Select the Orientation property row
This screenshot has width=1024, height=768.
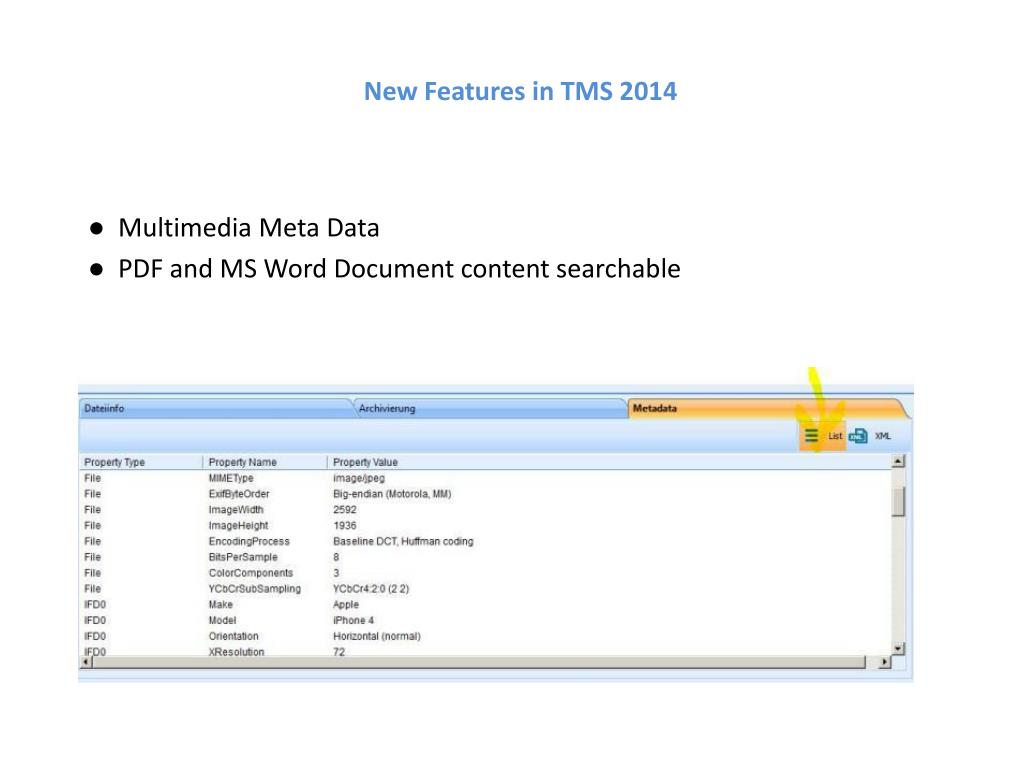(x=485, y=636)
